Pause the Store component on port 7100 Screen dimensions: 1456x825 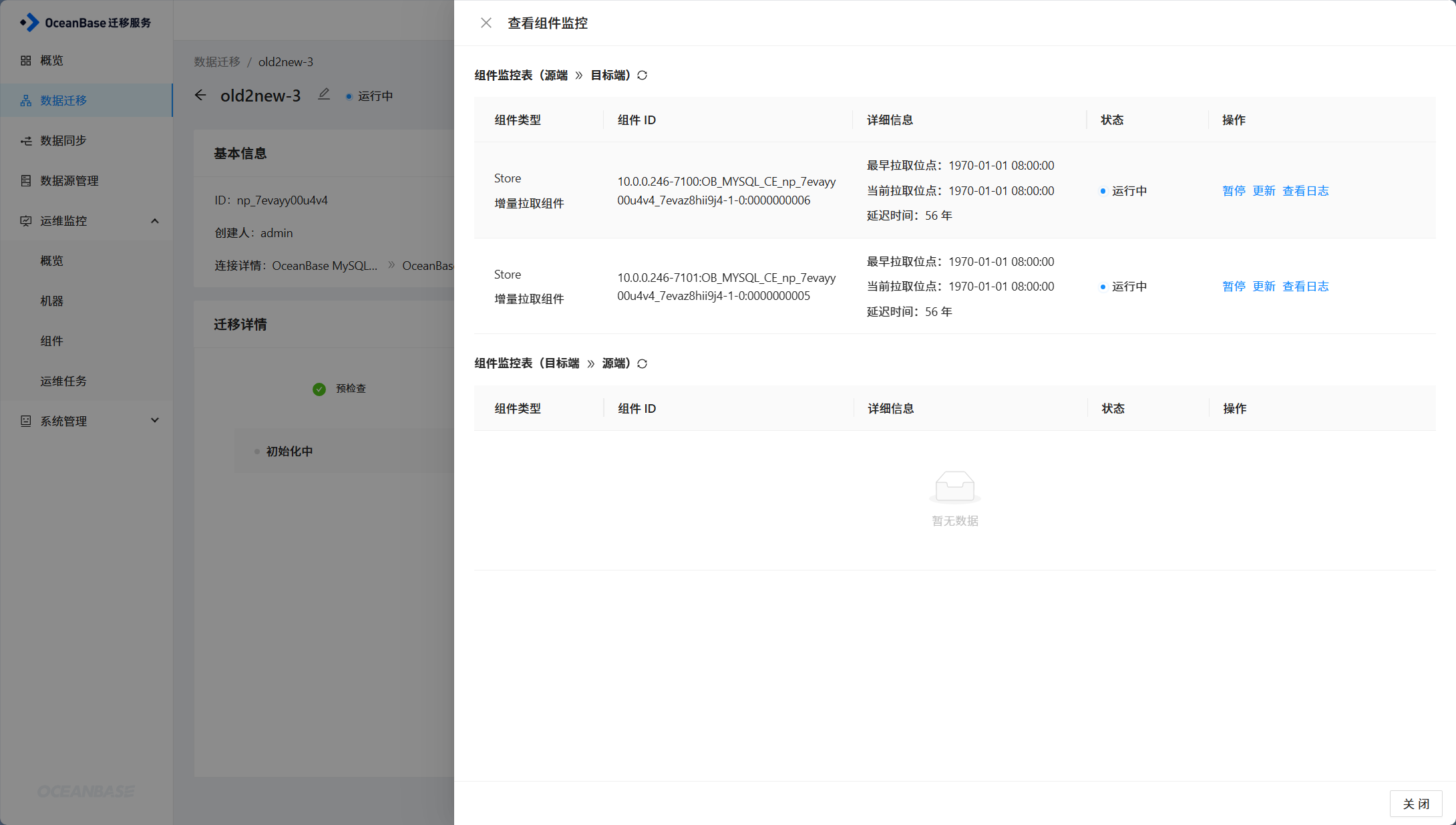pyautogui.click(x=1233, y=191)
